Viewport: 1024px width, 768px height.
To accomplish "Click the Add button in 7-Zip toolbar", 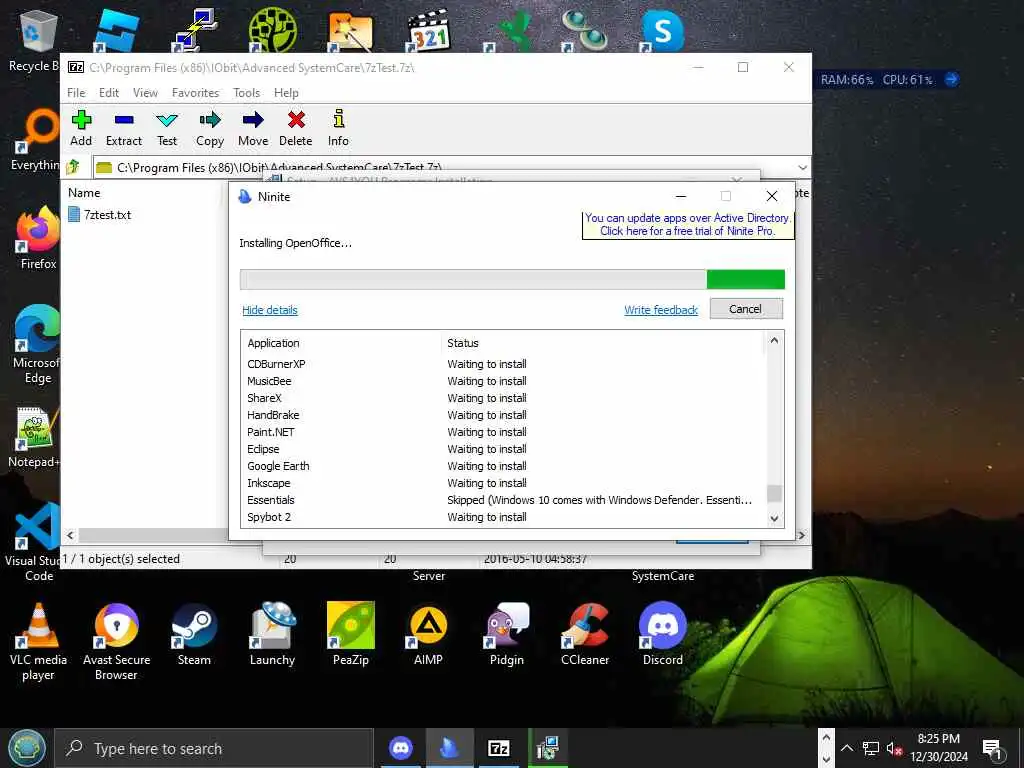I will tap(81, 129).
